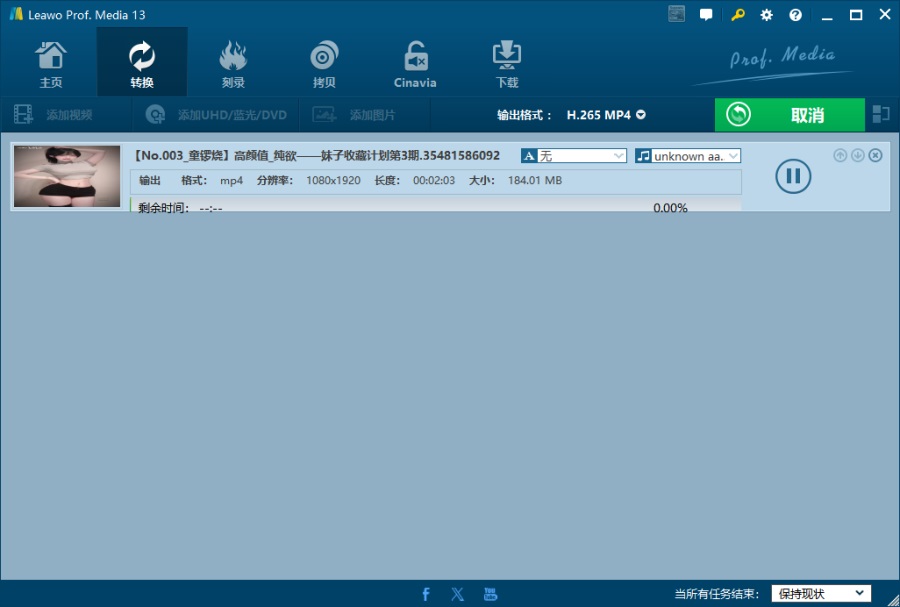Expand the subtitle 无 dropdown
This screenshot has height=607, width=900.
coord(573,155)
